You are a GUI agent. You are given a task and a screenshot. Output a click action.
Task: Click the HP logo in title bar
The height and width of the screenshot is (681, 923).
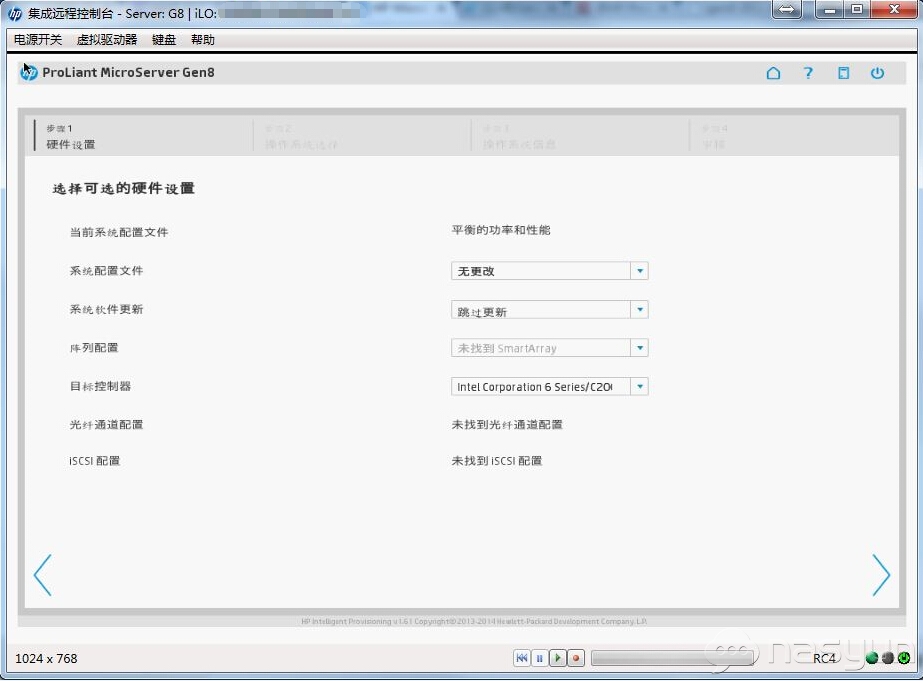click(x=15, y=12)
